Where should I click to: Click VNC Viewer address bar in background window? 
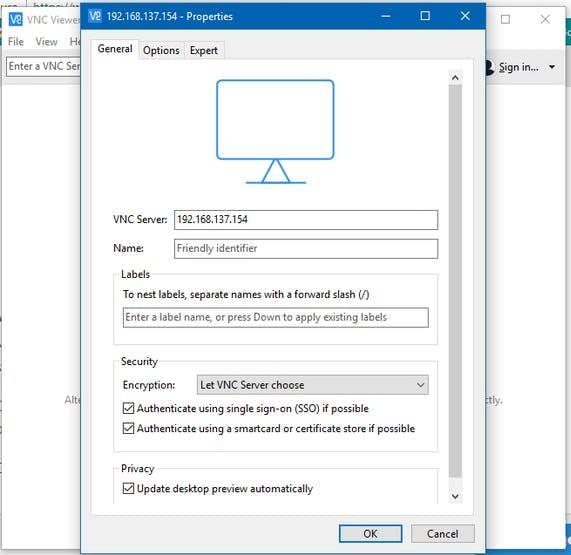point(43,66)
